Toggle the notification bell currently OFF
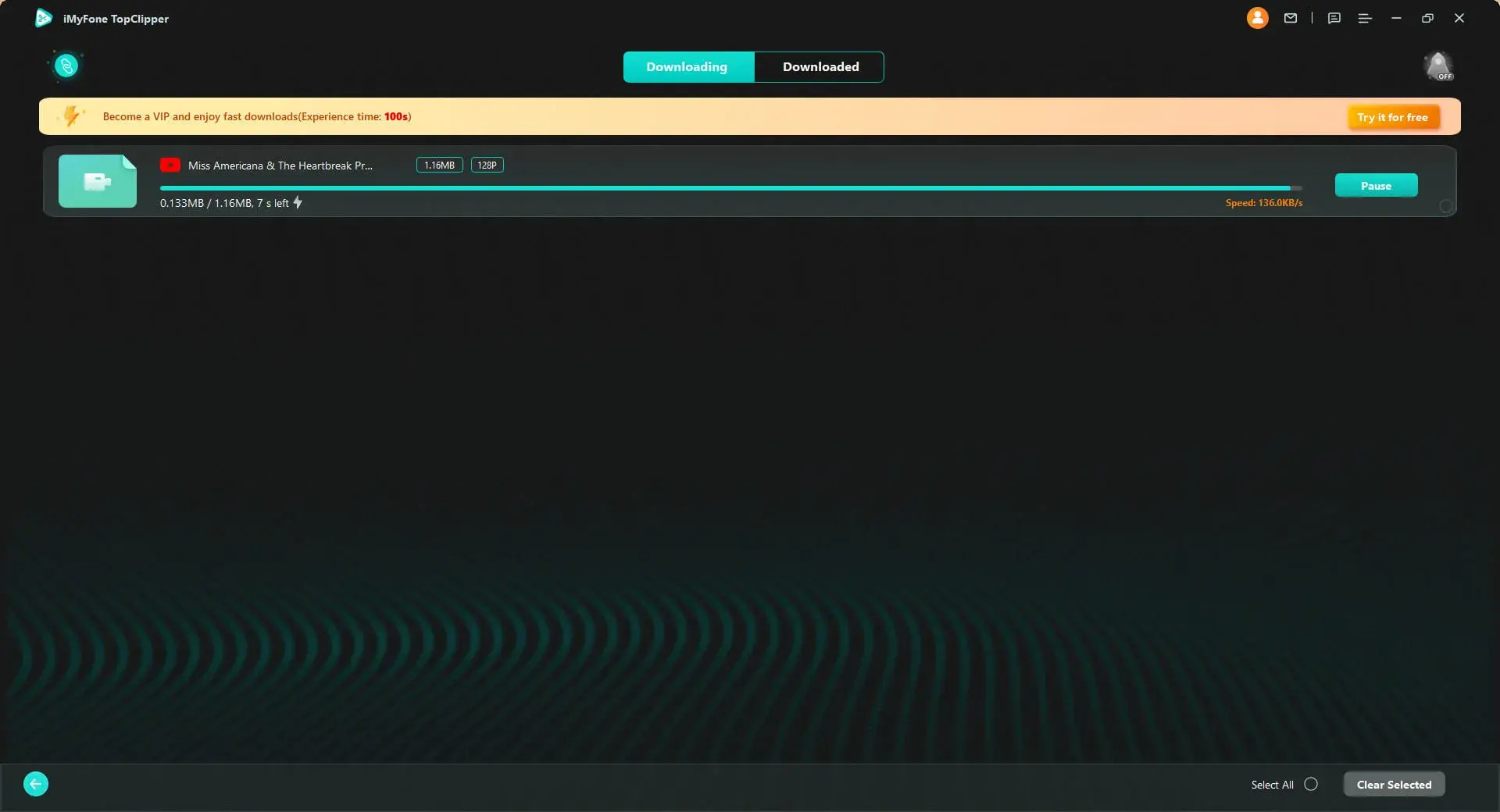 tap(1437, 66)
